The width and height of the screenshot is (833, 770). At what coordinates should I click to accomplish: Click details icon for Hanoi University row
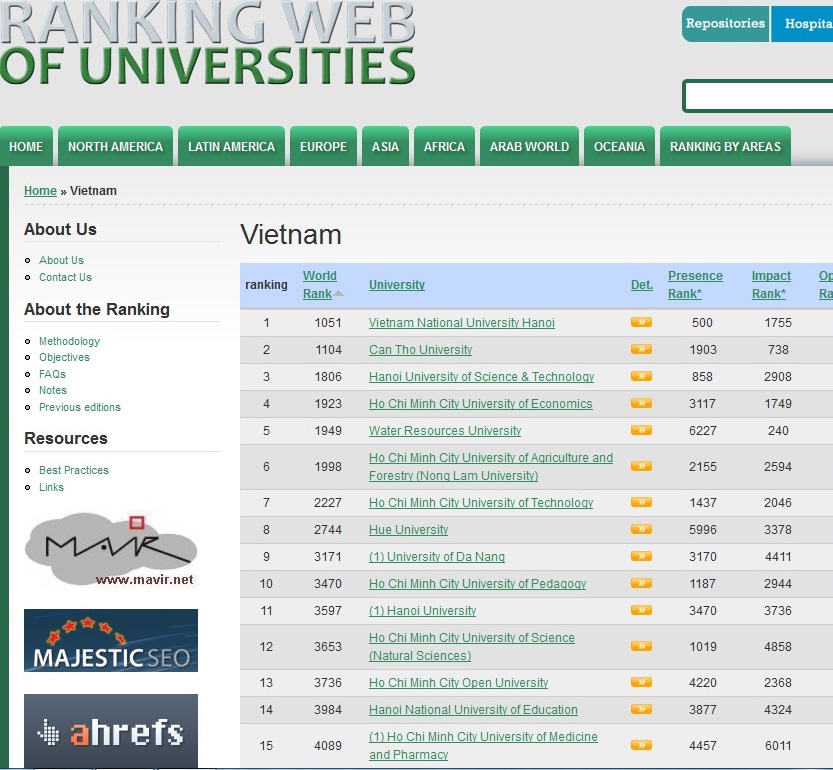[641, 610]
